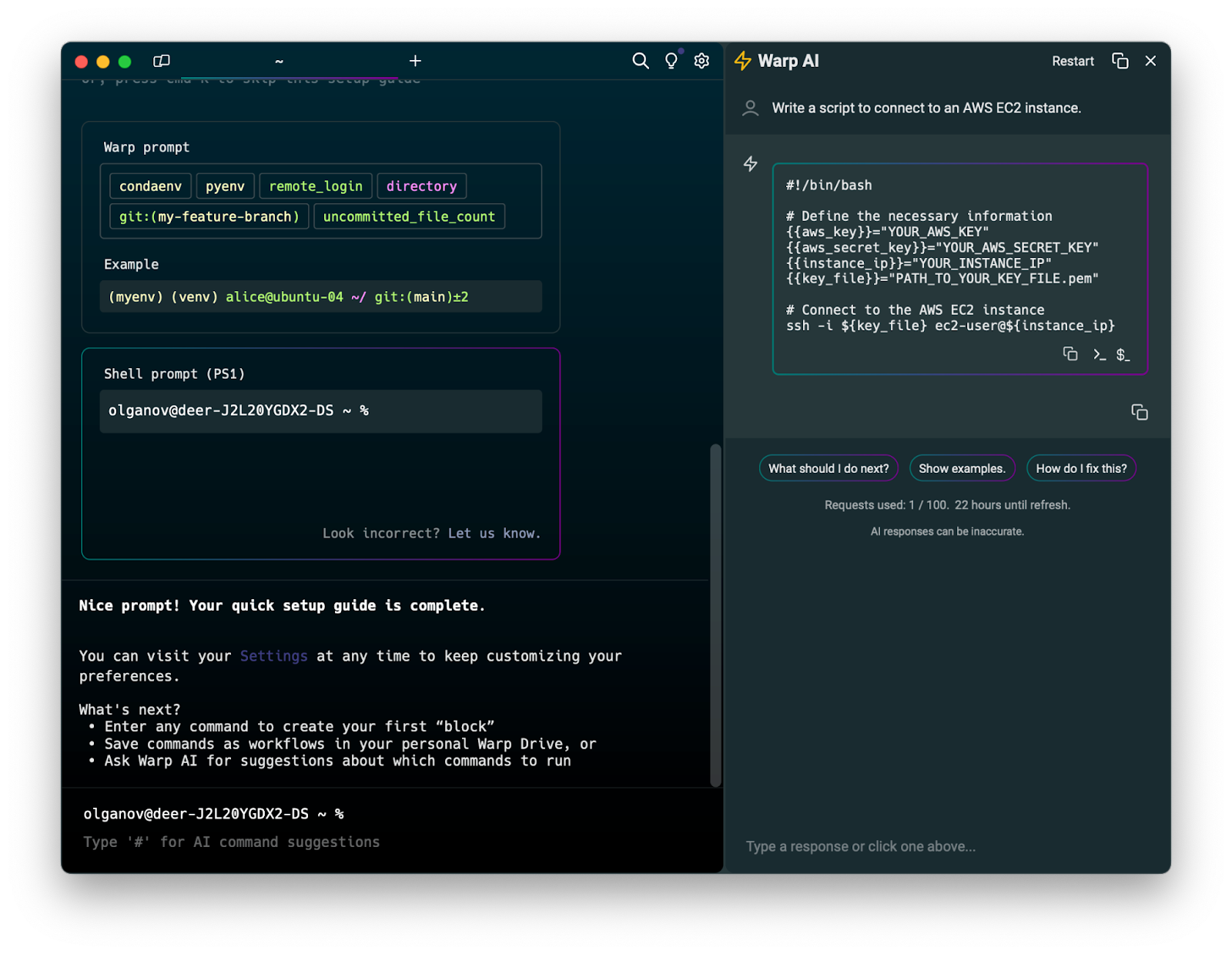
Task: Click the duplicate panel icon beside Restart
Action: click(x=1120, y=61)
